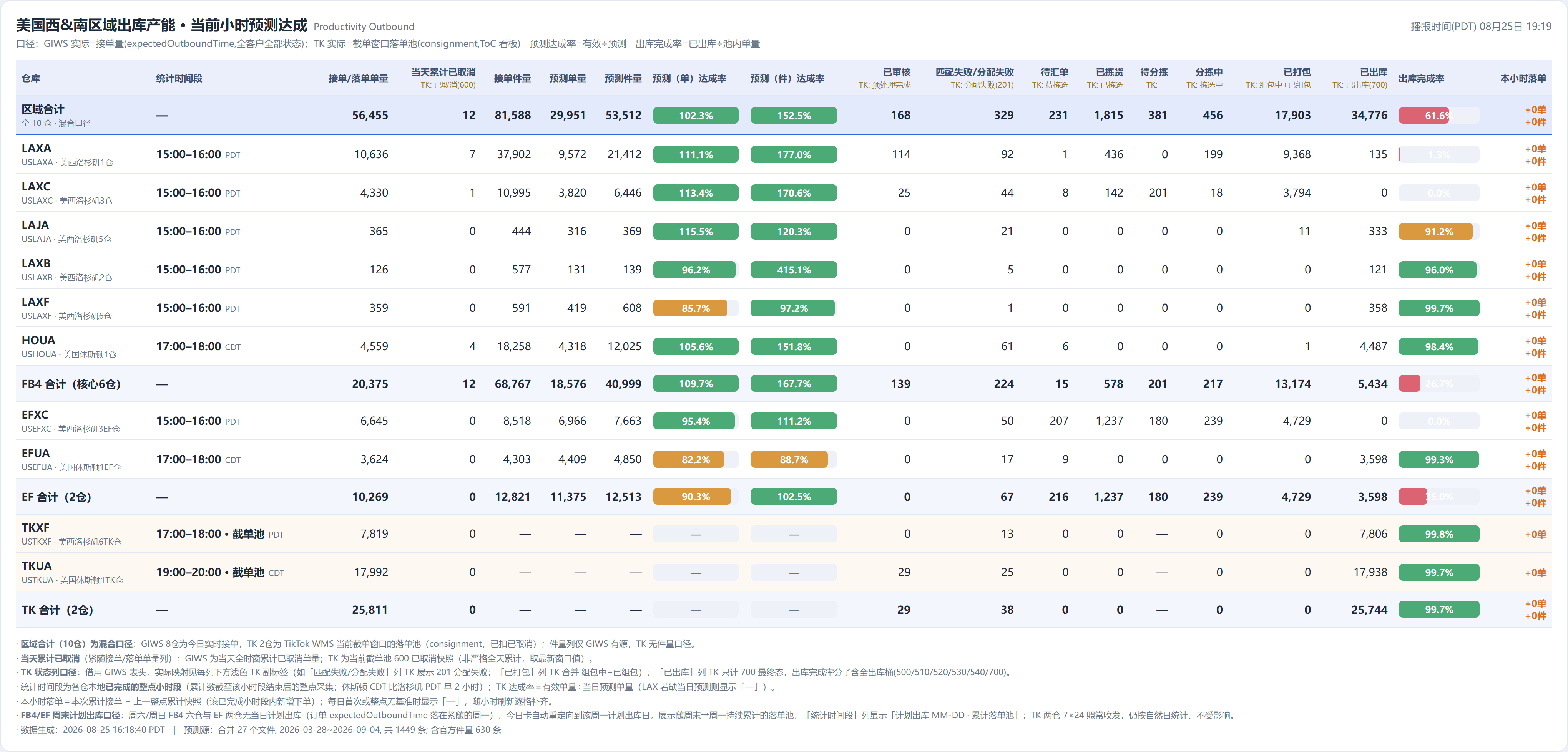Click LAJA's 91.2% outbound completion bar
1568x752 pixels.
point(1439,231)
